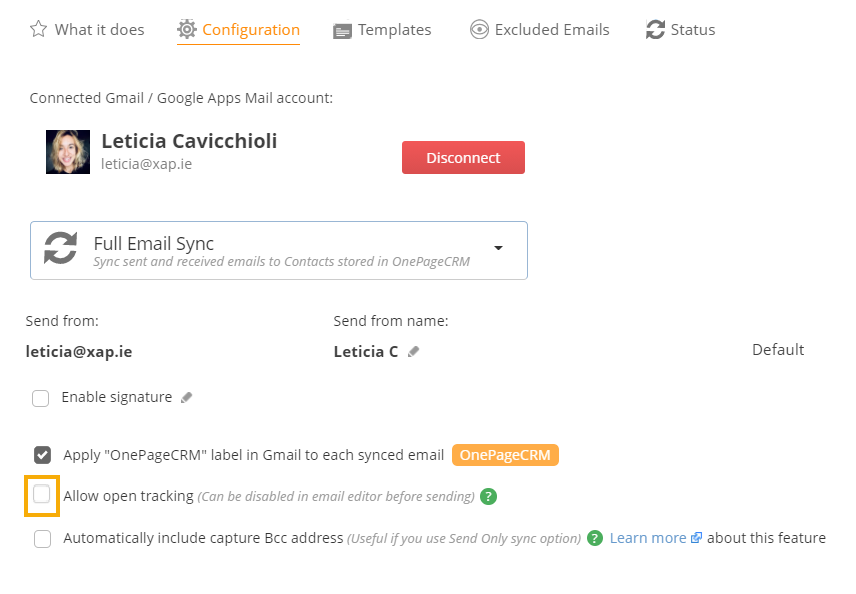Image resolution: width=856 pixels, height=594 pixels.
Task: Enable the signature checkbox
Action: coord(40,399)
